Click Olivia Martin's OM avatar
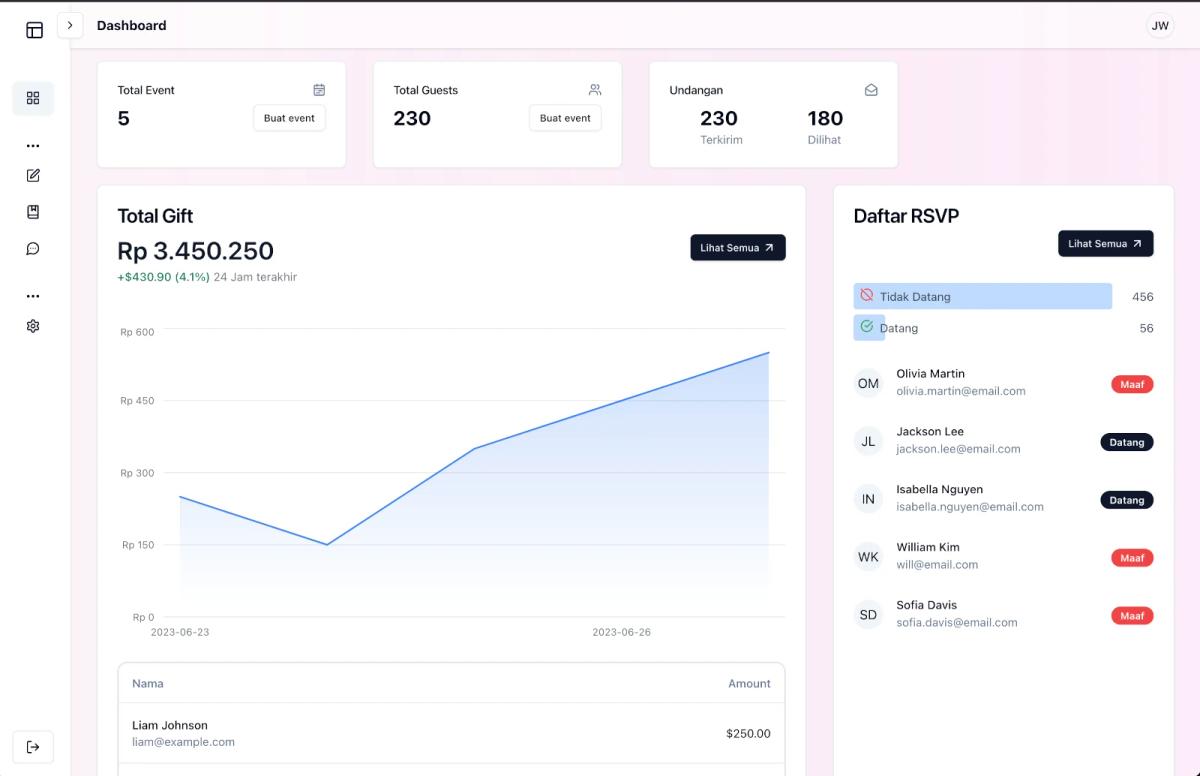 [x=868, y=383]
